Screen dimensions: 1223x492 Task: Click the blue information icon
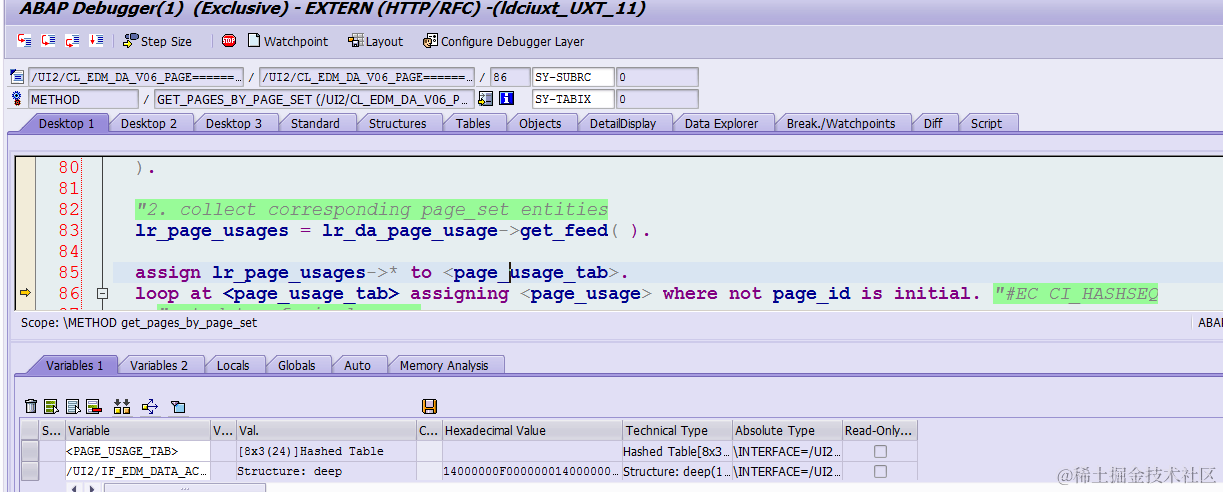click(507, 99)
